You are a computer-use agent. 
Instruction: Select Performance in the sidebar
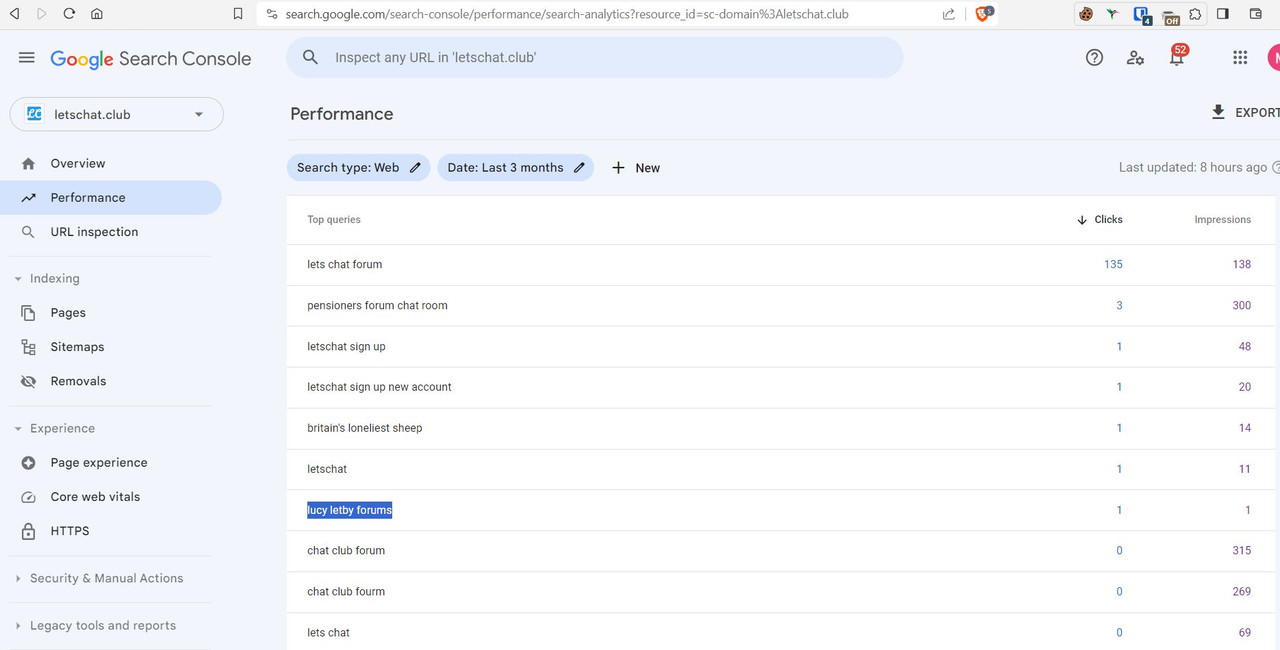(111, 197)
